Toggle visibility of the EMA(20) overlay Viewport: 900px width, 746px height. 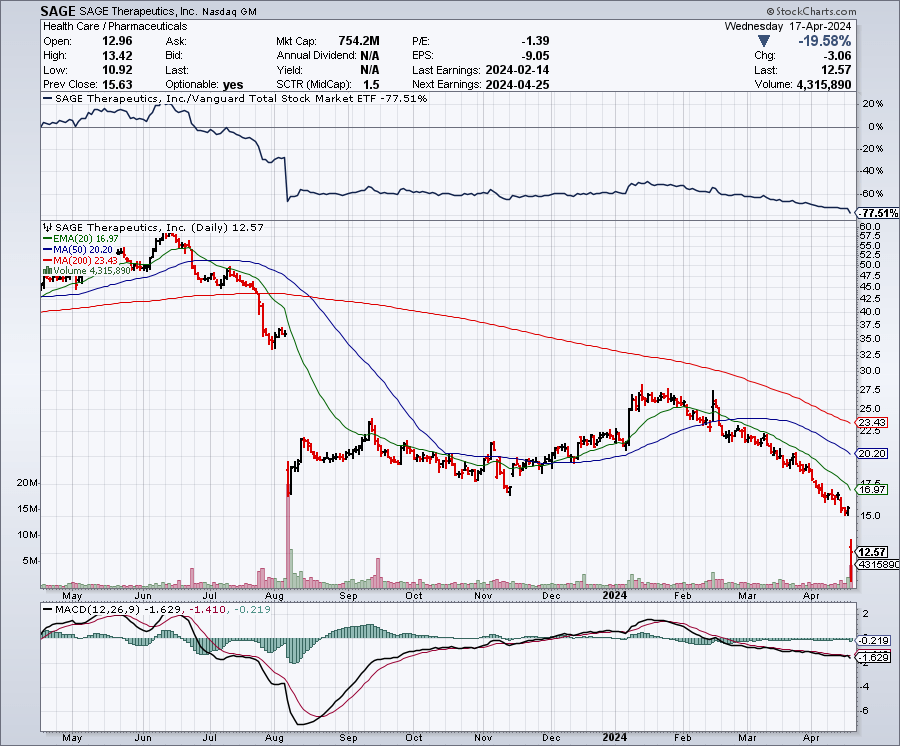point(84,239)
